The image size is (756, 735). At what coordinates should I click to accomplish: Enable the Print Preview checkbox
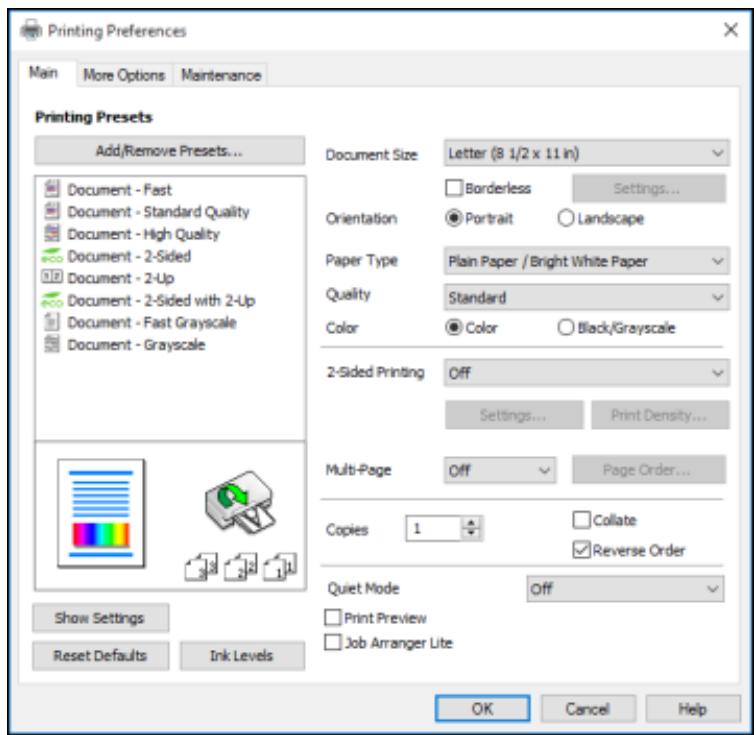click(x=333, y=617)
